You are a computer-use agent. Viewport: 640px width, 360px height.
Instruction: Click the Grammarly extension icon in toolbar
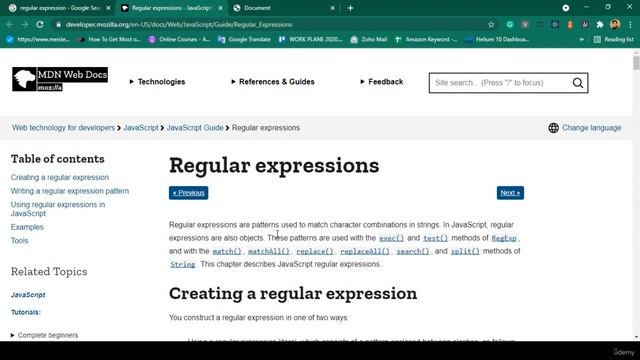point(510,24)
